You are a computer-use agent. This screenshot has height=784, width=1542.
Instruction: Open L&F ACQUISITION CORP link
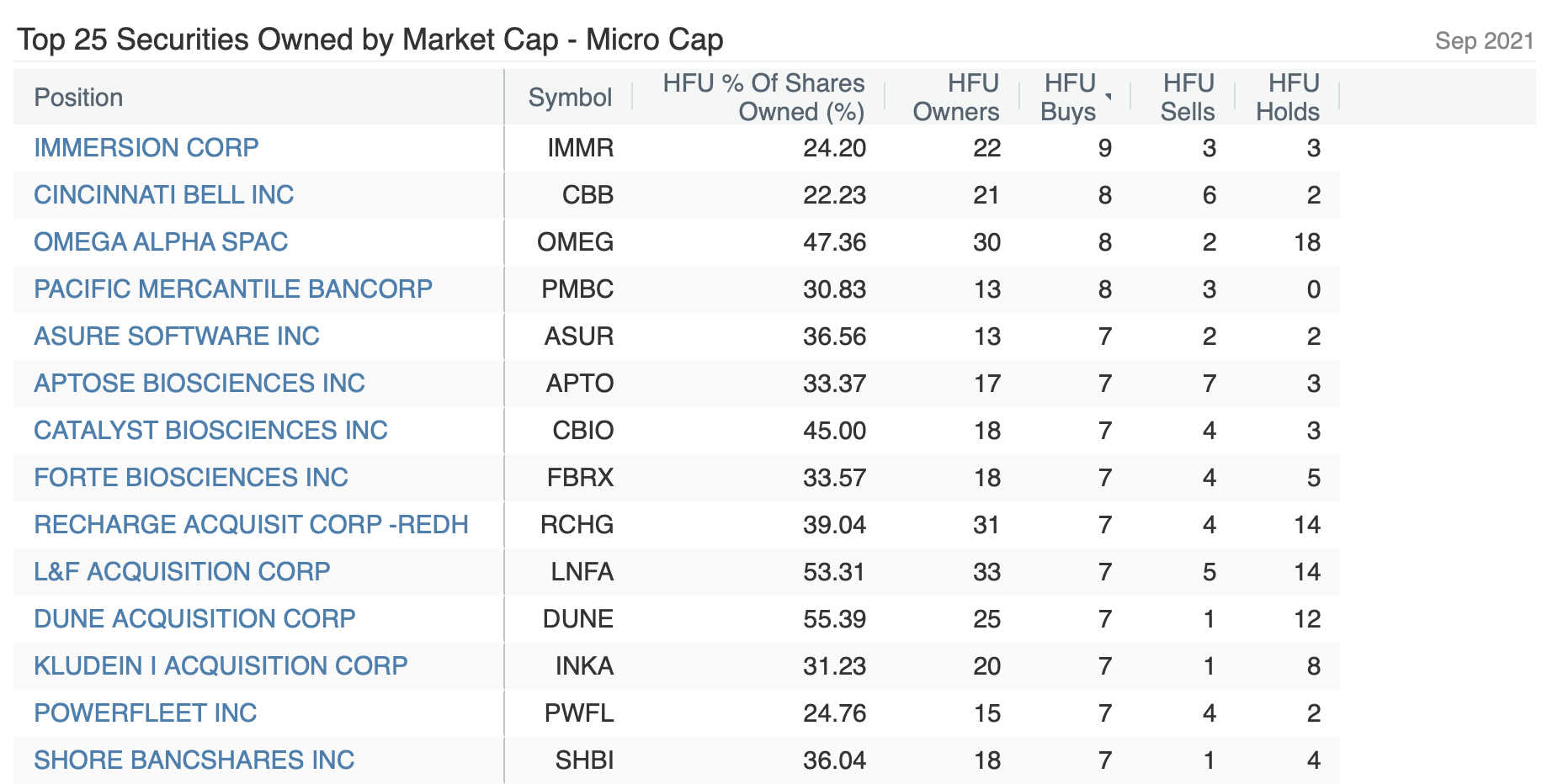182,572
